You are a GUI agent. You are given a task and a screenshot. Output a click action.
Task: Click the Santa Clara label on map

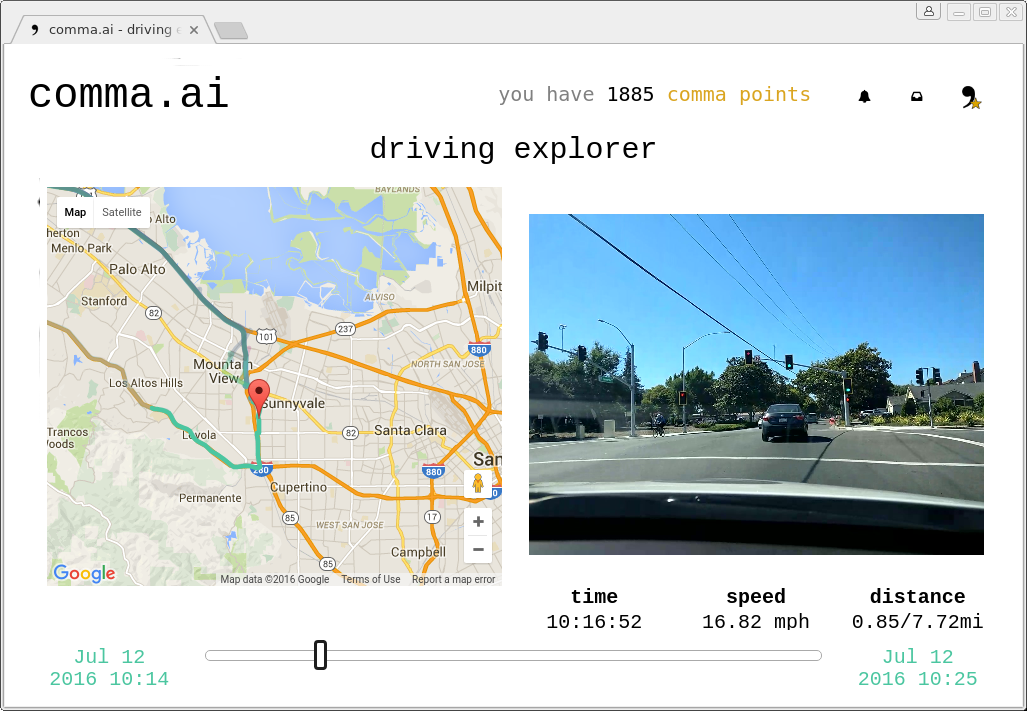410,430
